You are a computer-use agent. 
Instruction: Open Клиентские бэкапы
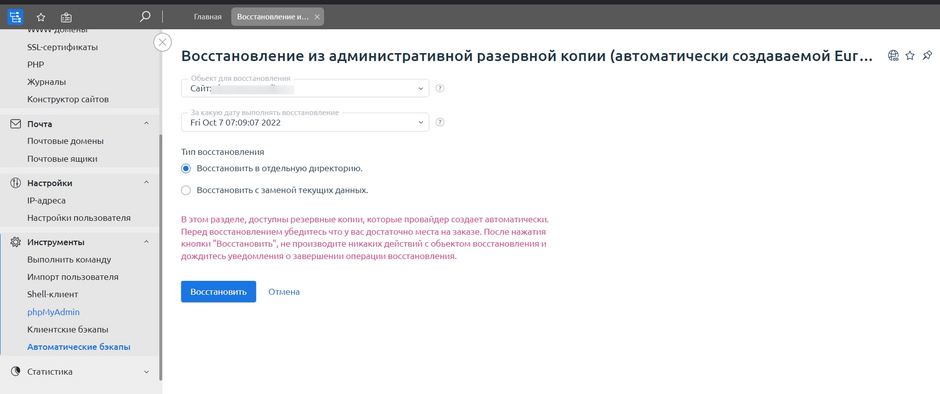click(68, 329)
